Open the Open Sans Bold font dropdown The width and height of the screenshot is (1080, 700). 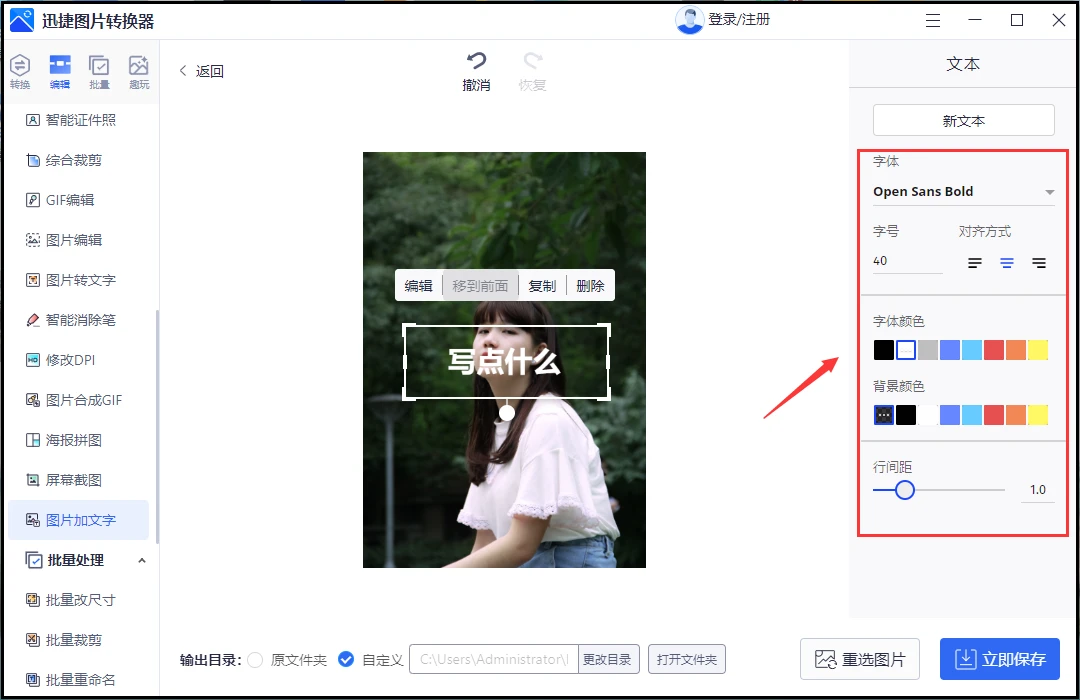[964, 192]
